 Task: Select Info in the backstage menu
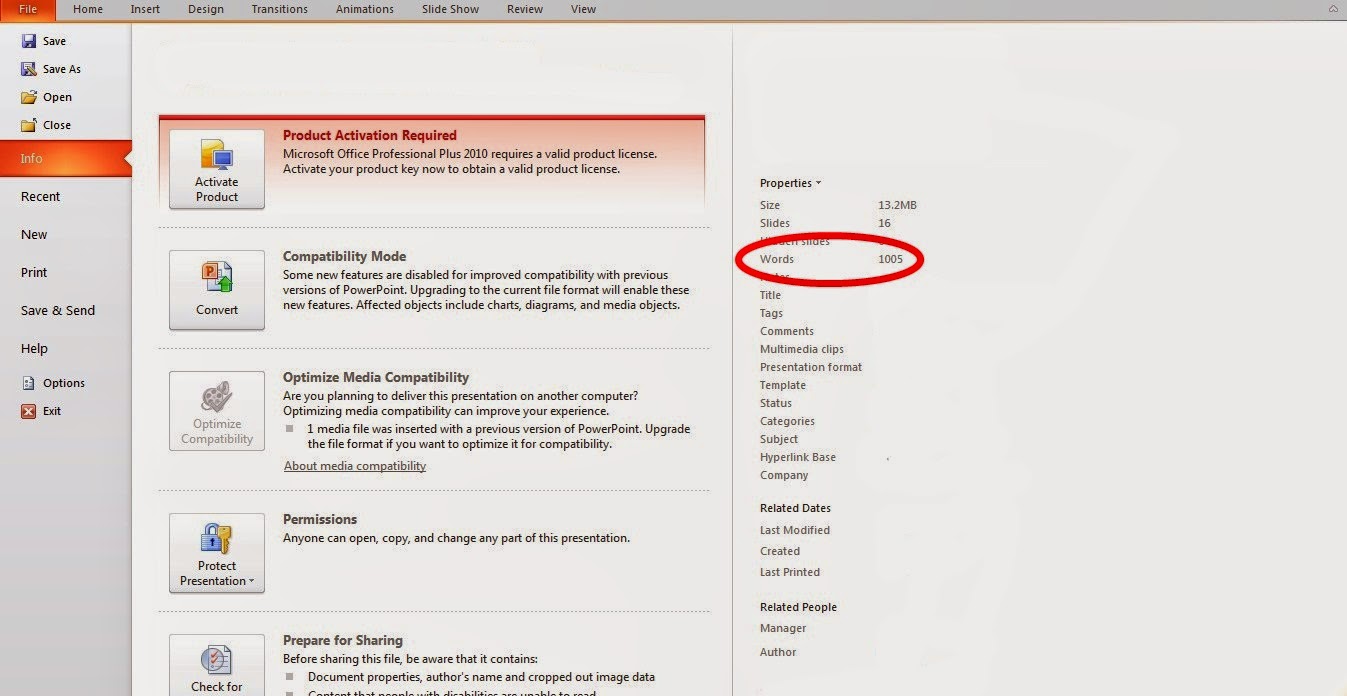pyautogui.click(x=65, y=158)
